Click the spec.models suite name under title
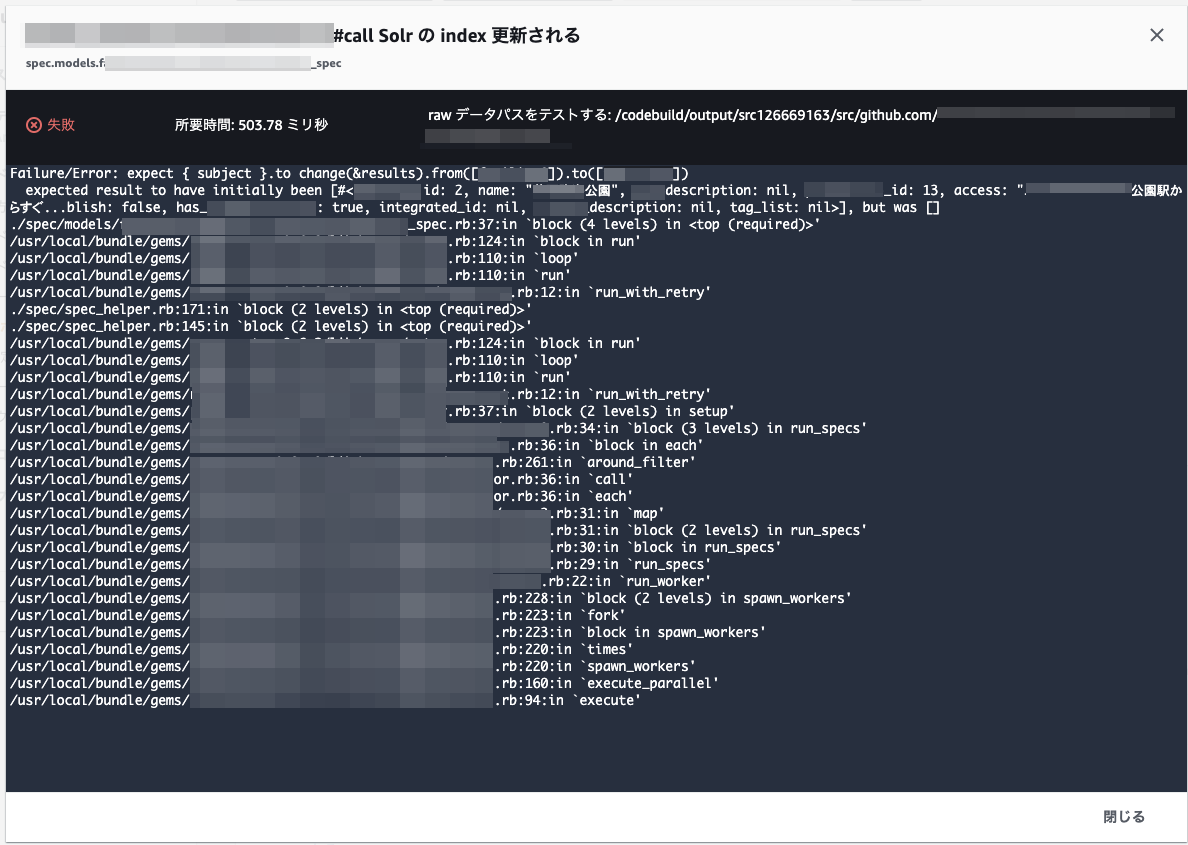This screenshot has height=845, width=1188. point(183,63)
